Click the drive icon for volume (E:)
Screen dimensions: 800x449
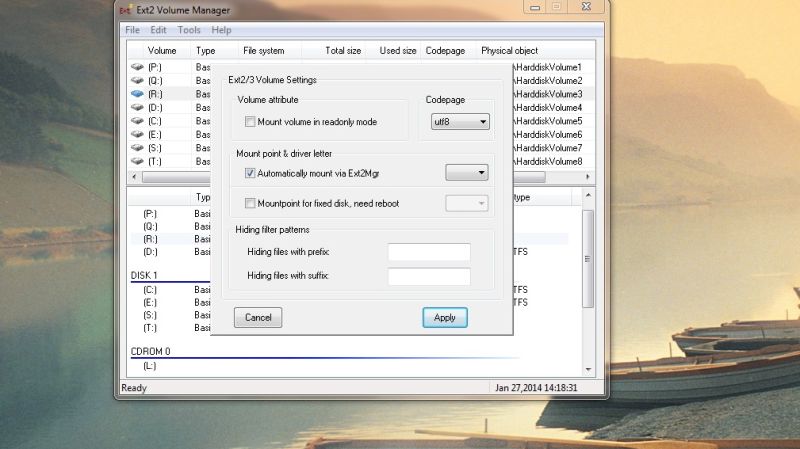pyautogui.click(x=137, y=134)
